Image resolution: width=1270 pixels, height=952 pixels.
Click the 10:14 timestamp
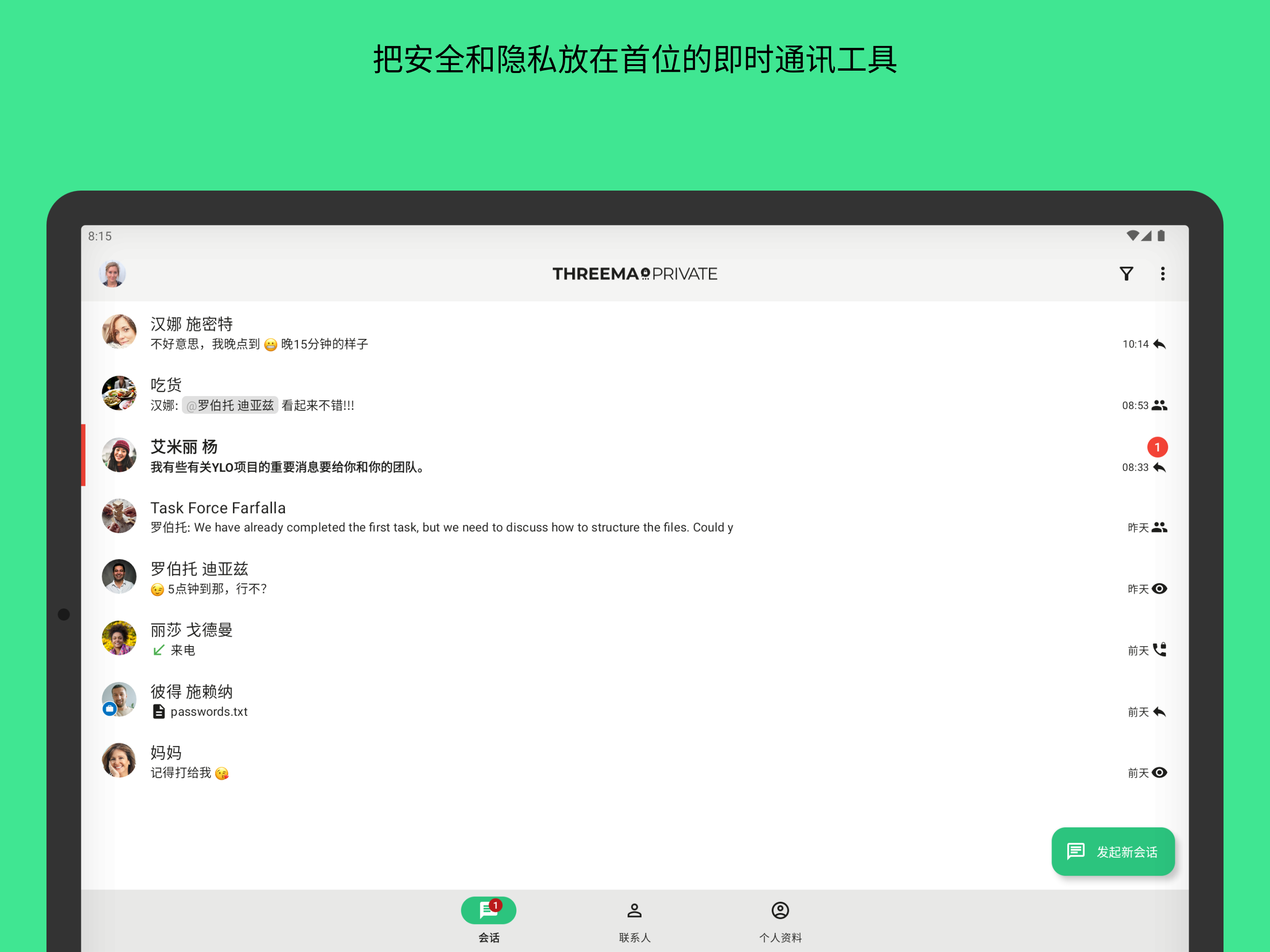coord(1136,344)
